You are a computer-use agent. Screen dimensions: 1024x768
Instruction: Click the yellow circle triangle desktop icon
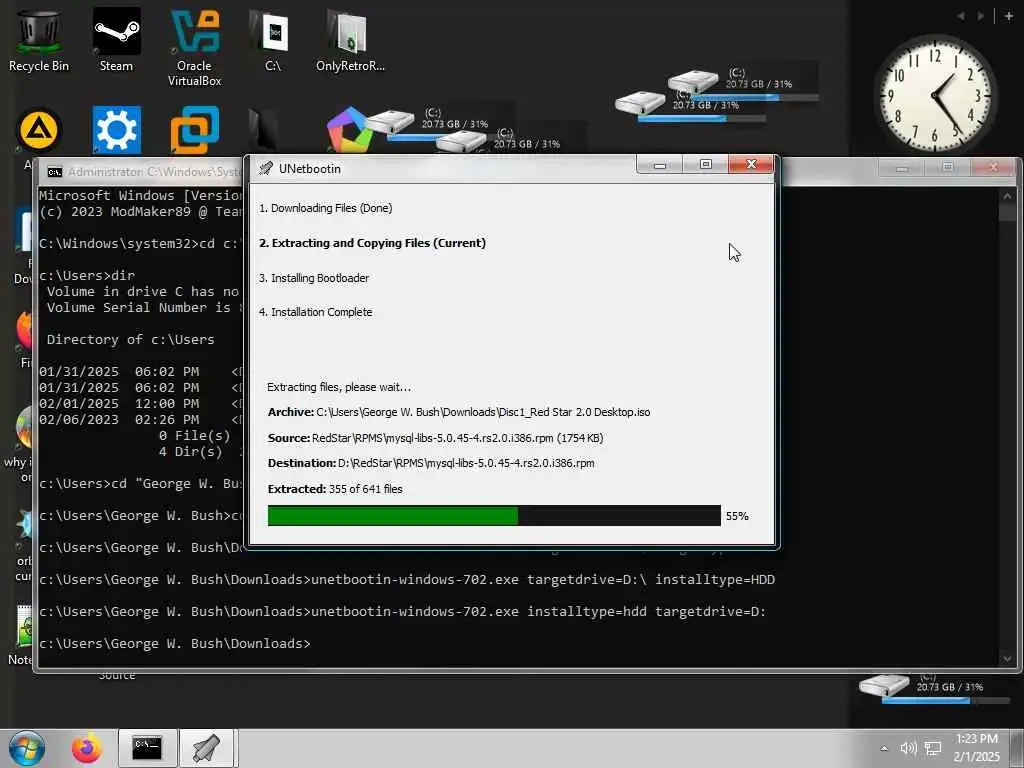pyautogui.click(x=39, y=129)
